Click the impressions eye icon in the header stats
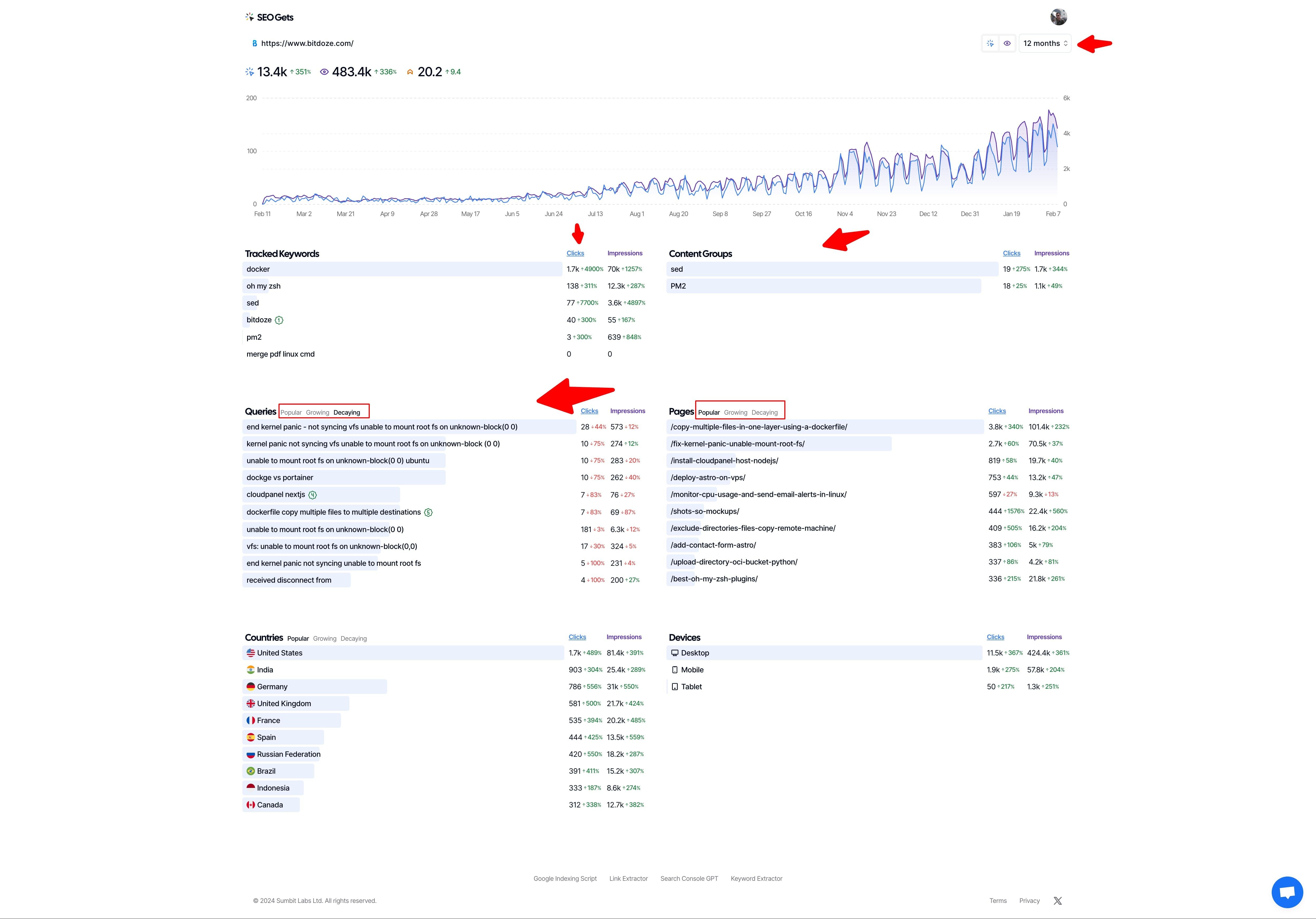This screenshot has width=1316, height=919. coord(324,71)
